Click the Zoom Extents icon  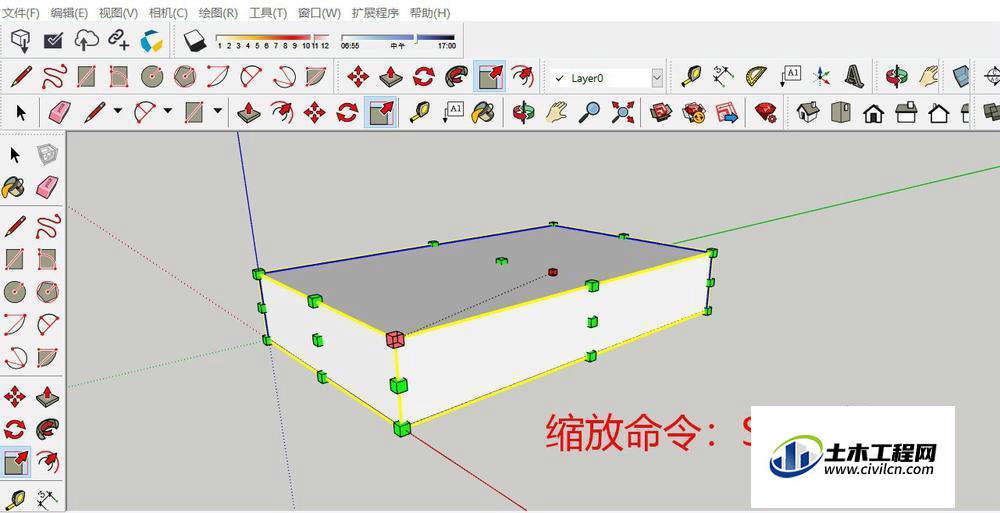tap(622, 113)
